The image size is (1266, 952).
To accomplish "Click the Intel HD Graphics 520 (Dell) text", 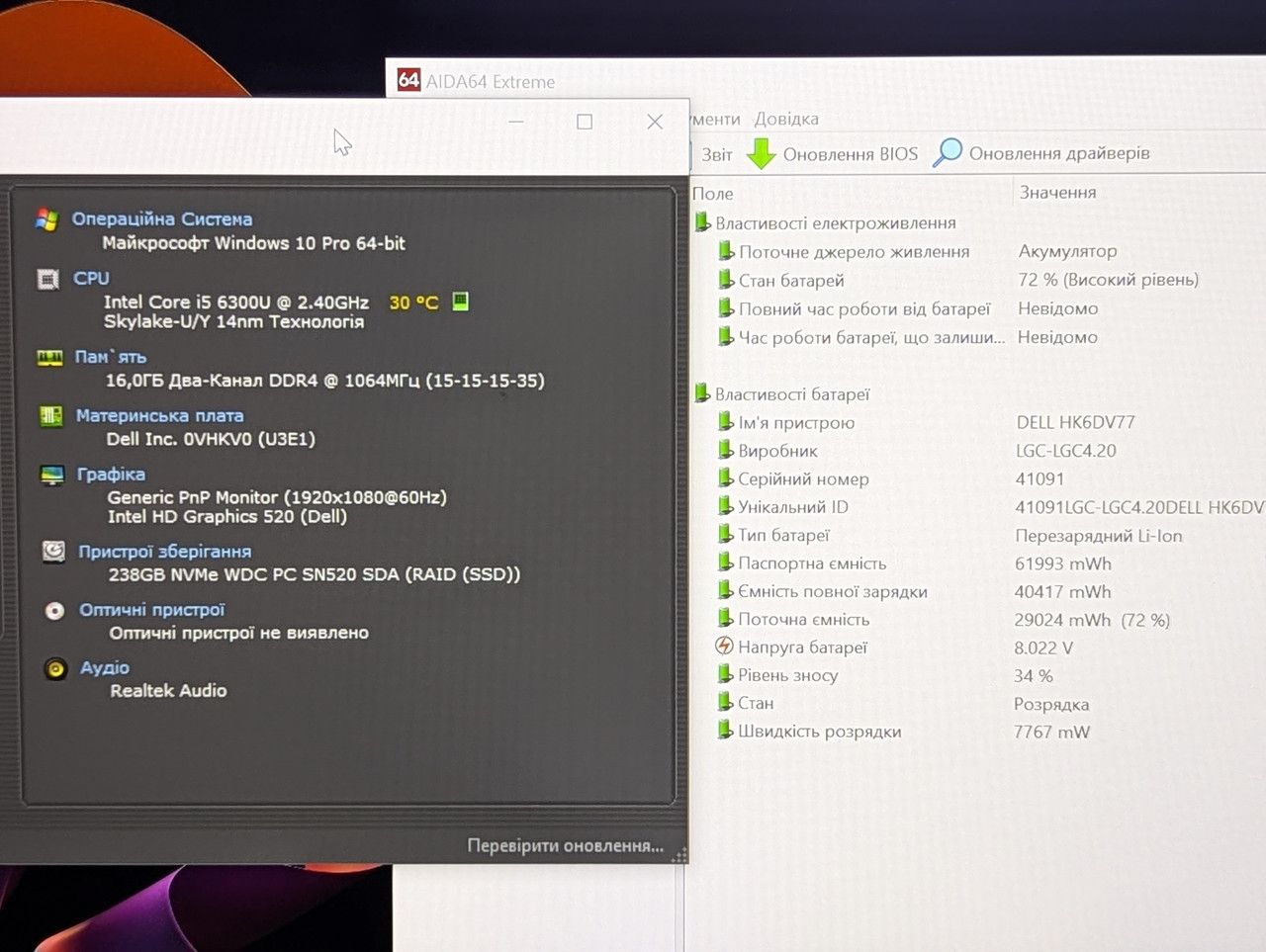I will coord(227,516).
